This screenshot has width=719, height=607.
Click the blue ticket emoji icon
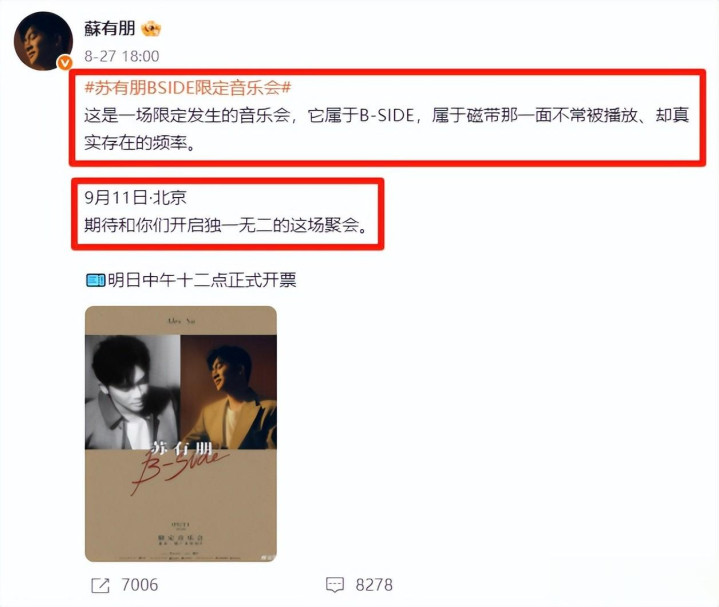(96, 280)
